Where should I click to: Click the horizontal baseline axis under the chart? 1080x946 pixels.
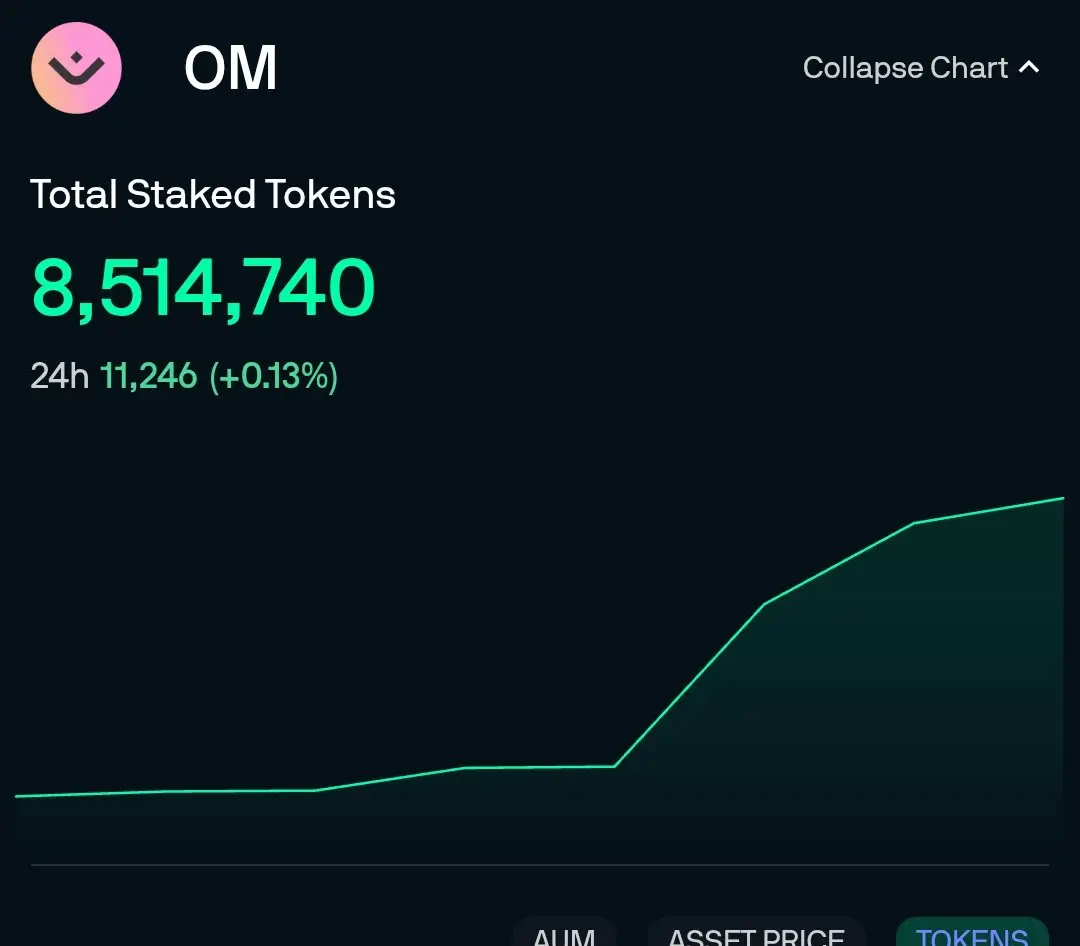(x=540, y=864)
